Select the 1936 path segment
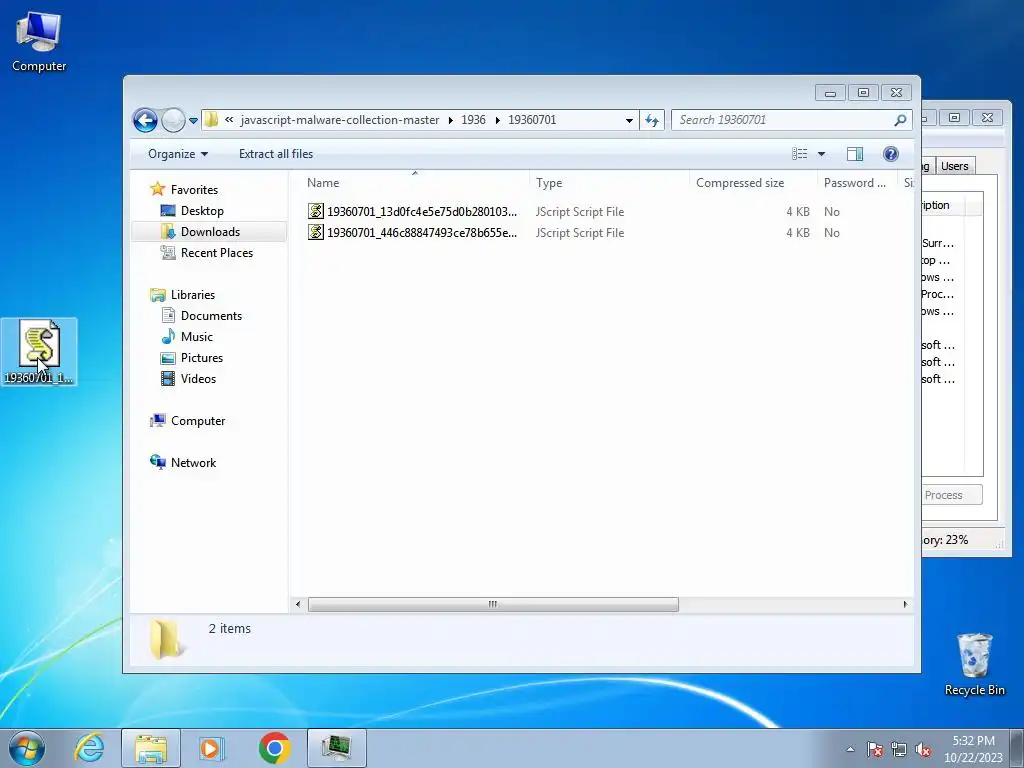This screenshot has height=768, width=1024. tap(473, 120)
